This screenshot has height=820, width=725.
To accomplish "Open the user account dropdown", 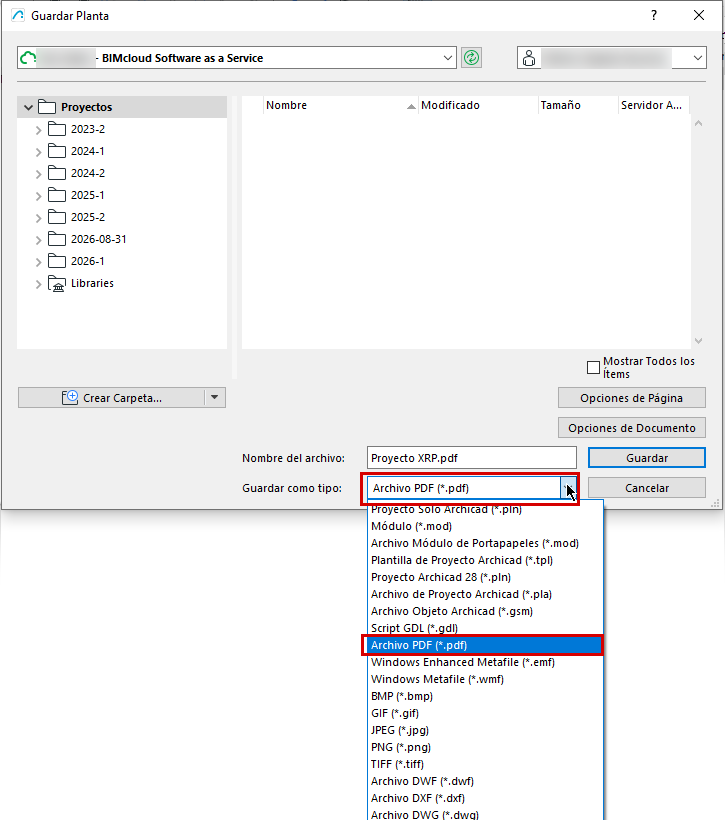I will pos(698,58).
